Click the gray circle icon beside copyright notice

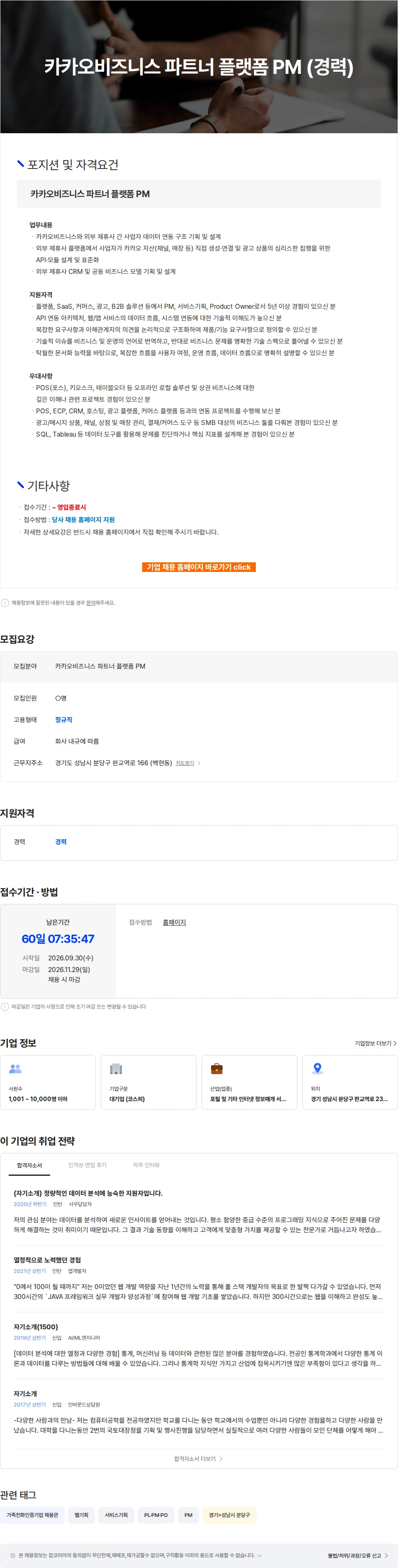(13, 1555)
